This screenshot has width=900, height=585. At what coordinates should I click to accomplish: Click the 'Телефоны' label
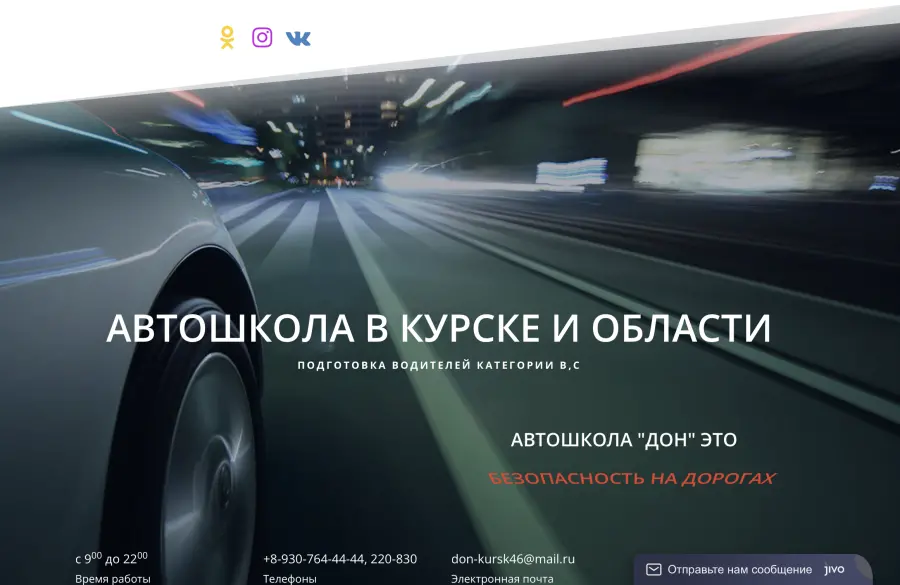(x=290, y=579)
